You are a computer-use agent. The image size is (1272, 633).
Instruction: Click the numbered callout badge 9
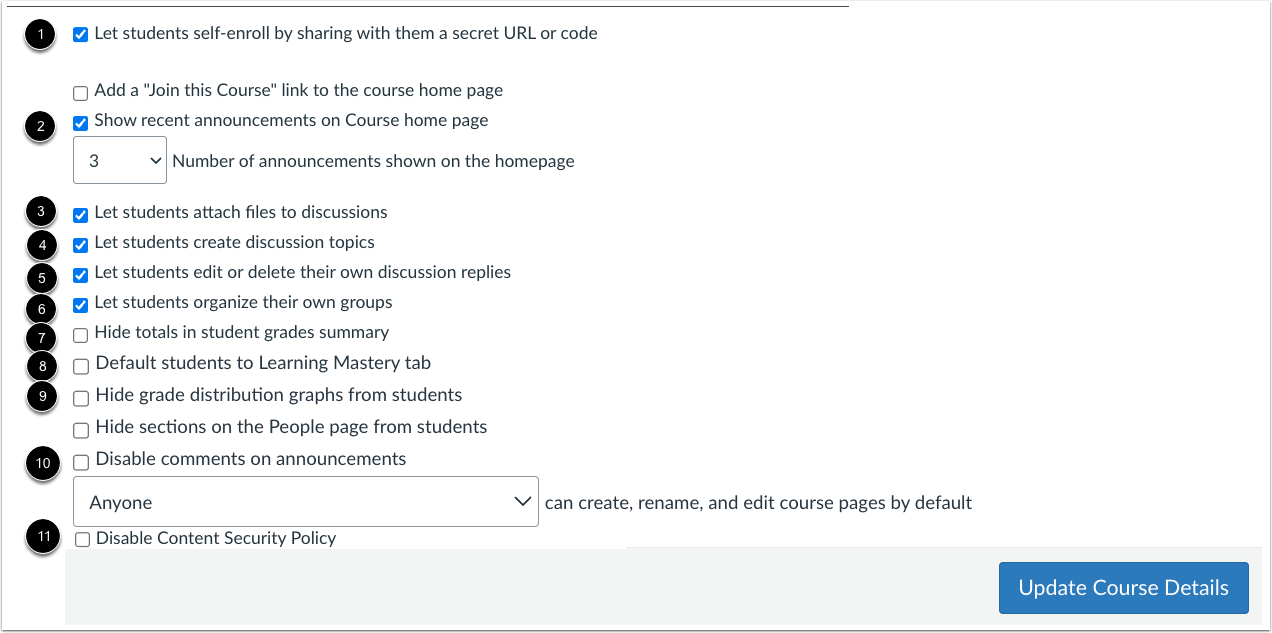click(40, 398)
